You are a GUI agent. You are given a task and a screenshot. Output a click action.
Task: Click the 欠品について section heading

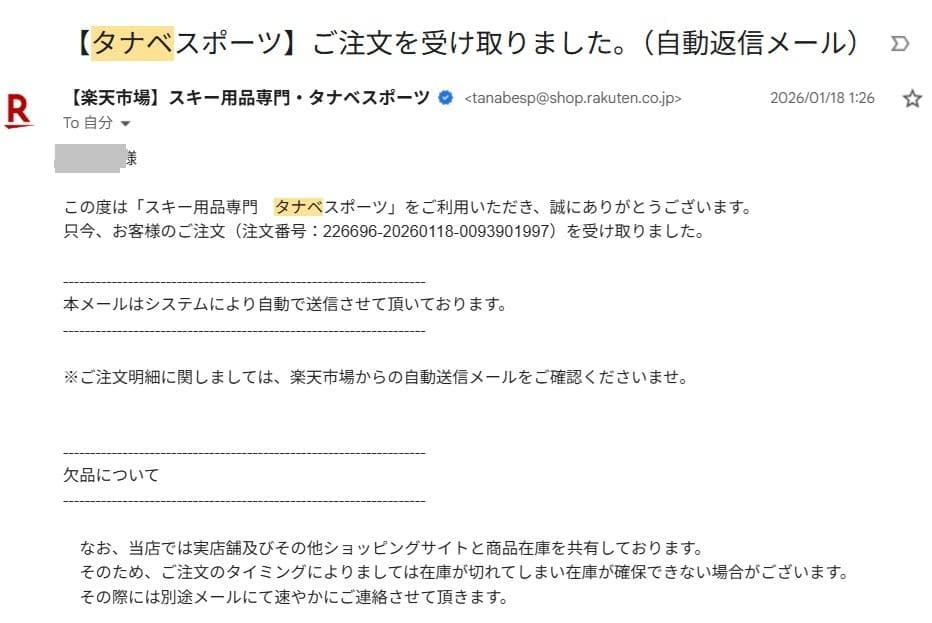tap(111, 475)
